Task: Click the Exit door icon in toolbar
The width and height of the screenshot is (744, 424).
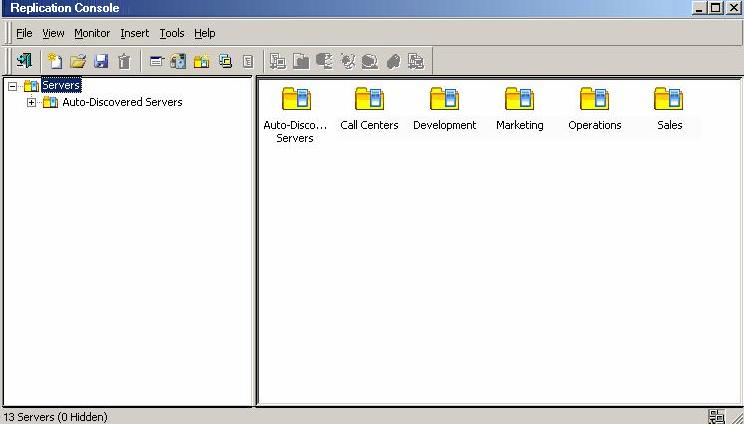Action: tap(24, 62)
